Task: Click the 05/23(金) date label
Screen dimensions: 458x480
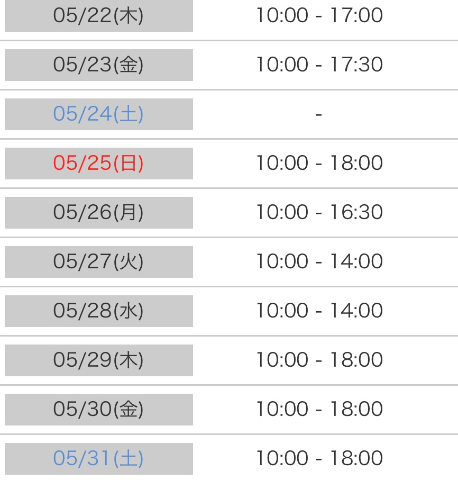Action: point(98,65)
